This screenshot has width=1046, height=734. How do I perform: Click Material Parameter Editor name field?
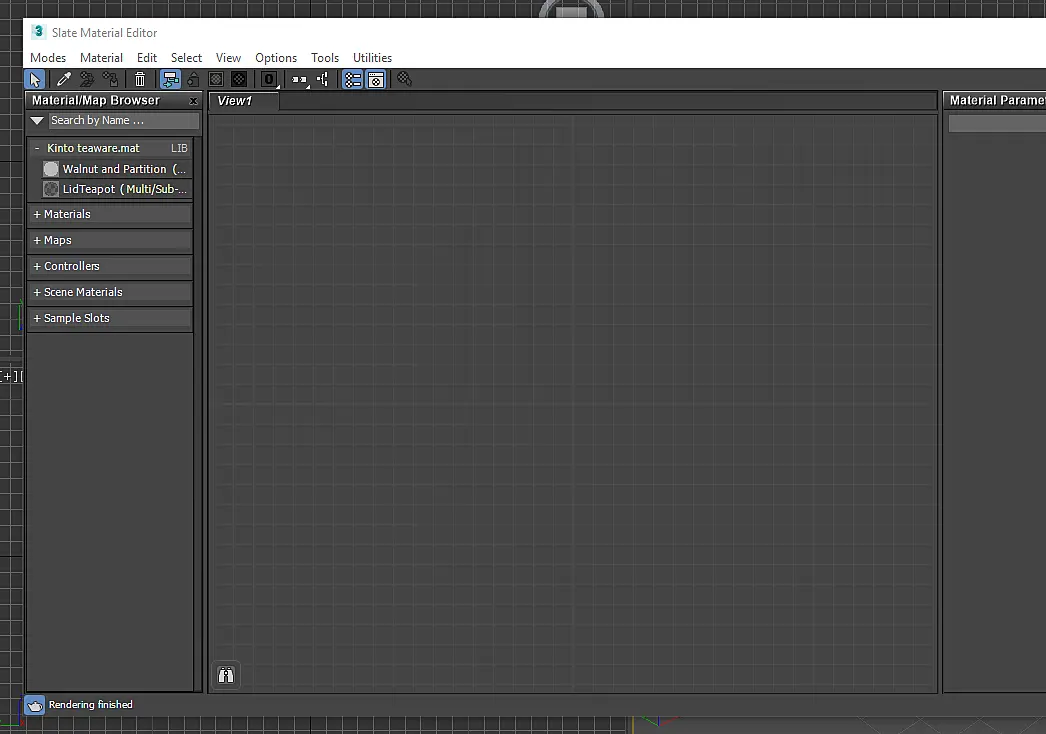(997, 123)
